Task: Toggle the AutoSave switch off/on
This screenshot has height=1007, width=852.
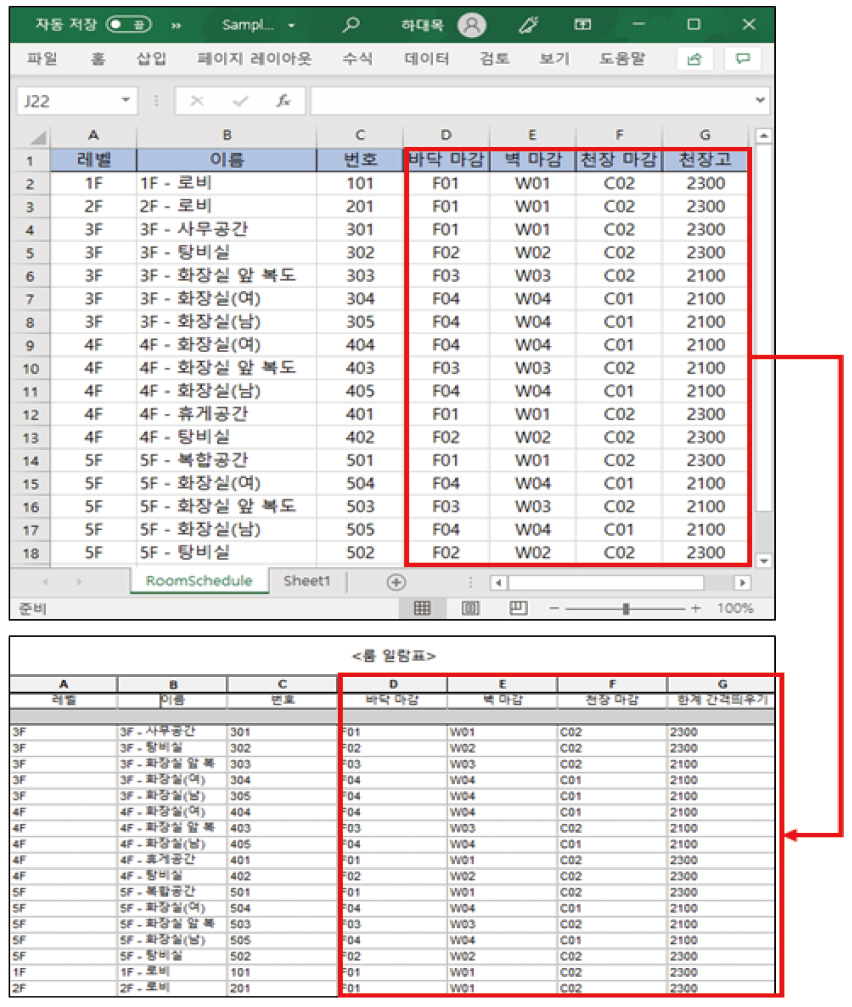Action: click(x=129, y=24)
